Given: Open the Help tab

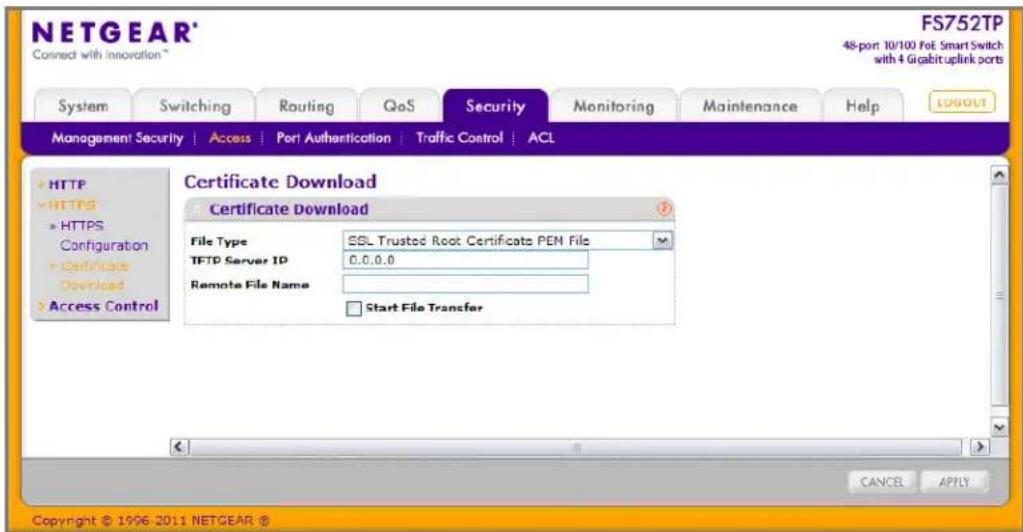Looking at the screenshot, I should 863,106.
